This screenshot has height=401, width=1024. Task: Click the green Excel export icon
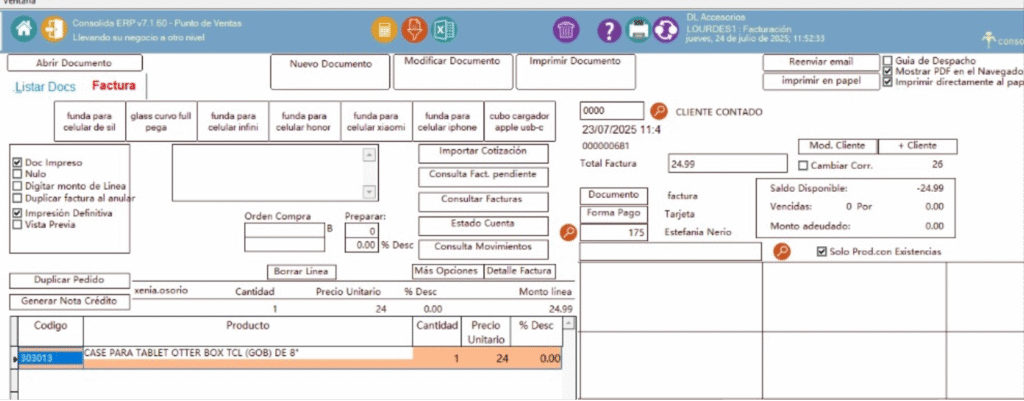[x=444, y=30]
